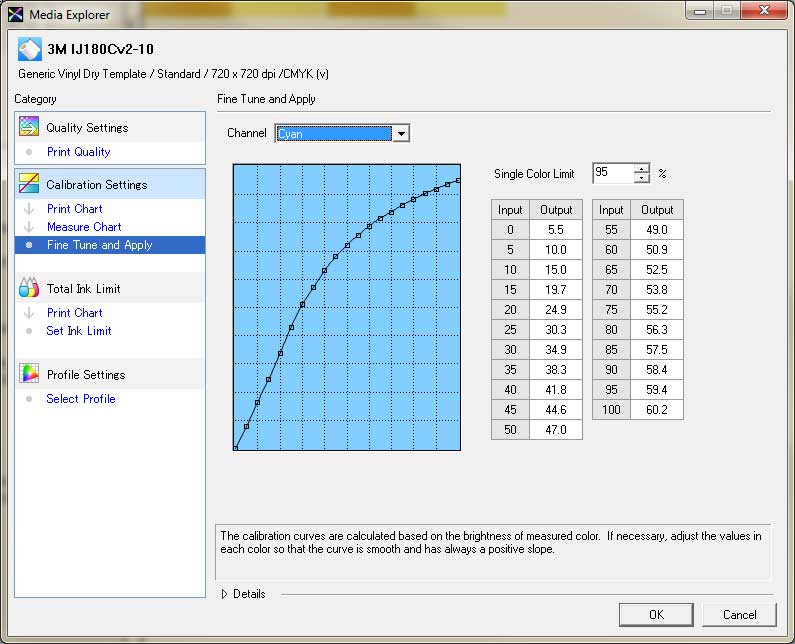This screenshot has height=644, width=795.
Task: Select the Calibration Settings header
Action: coord(110,184)
